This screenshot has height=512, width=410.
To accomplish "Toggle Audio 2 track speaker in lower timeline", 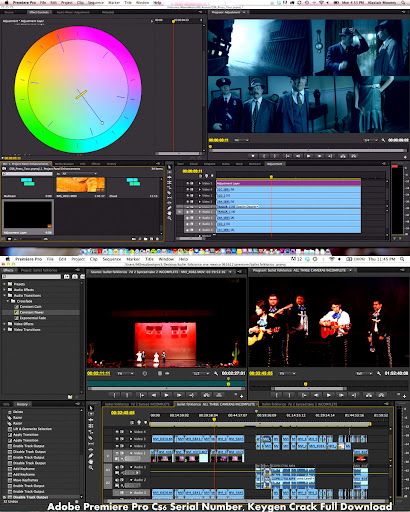I will pyautogui.click(x=117, y=480).
